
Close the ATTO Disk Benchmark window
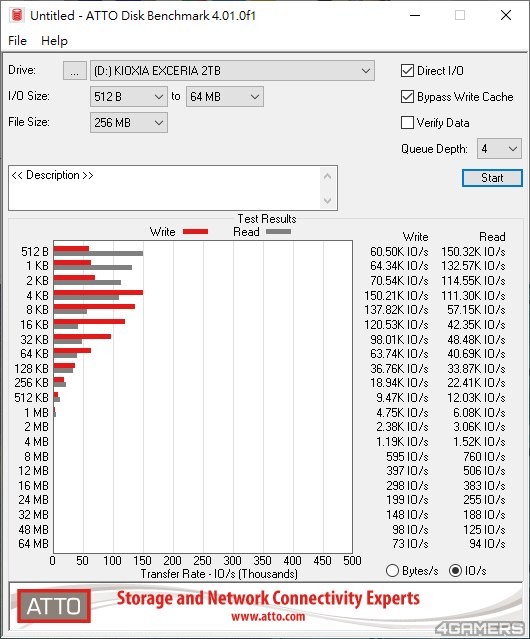point(506,15)
